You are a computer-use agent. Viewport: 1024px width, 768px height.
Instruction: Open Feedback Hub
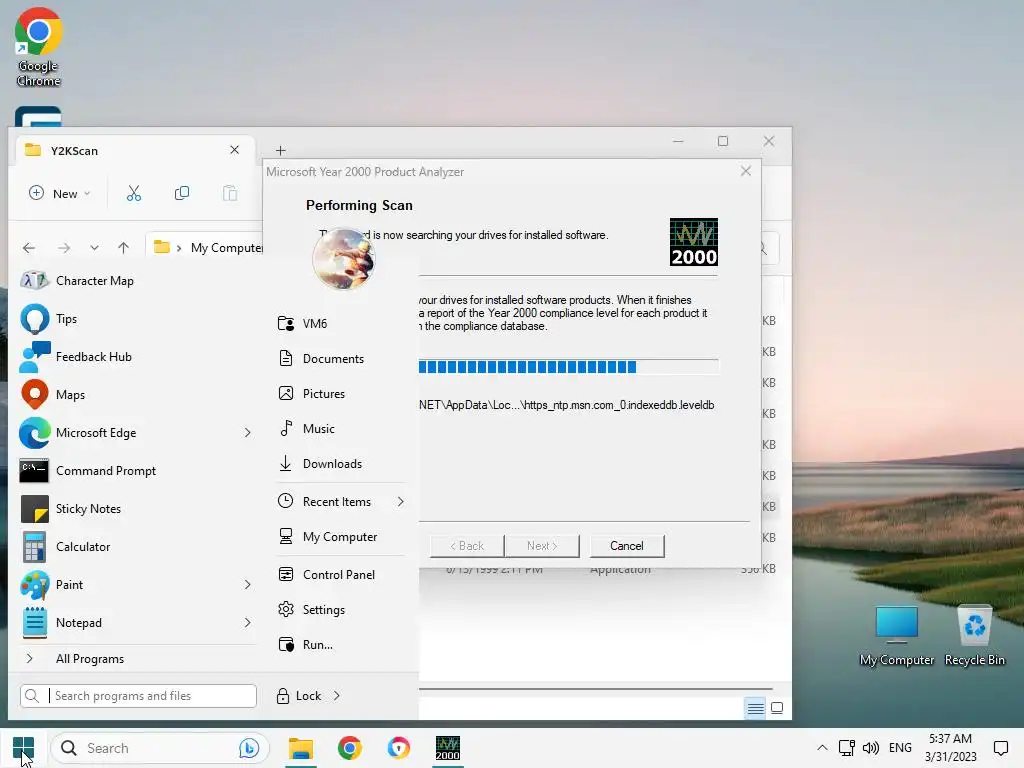click(93, 357)
